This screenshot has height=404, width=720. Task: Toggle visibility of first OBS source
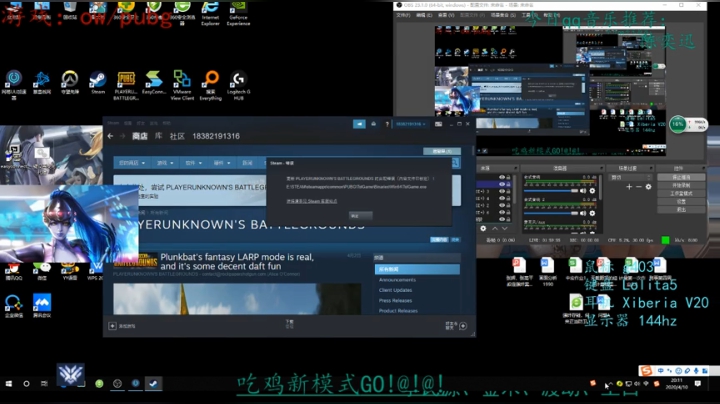pos(501,177)
